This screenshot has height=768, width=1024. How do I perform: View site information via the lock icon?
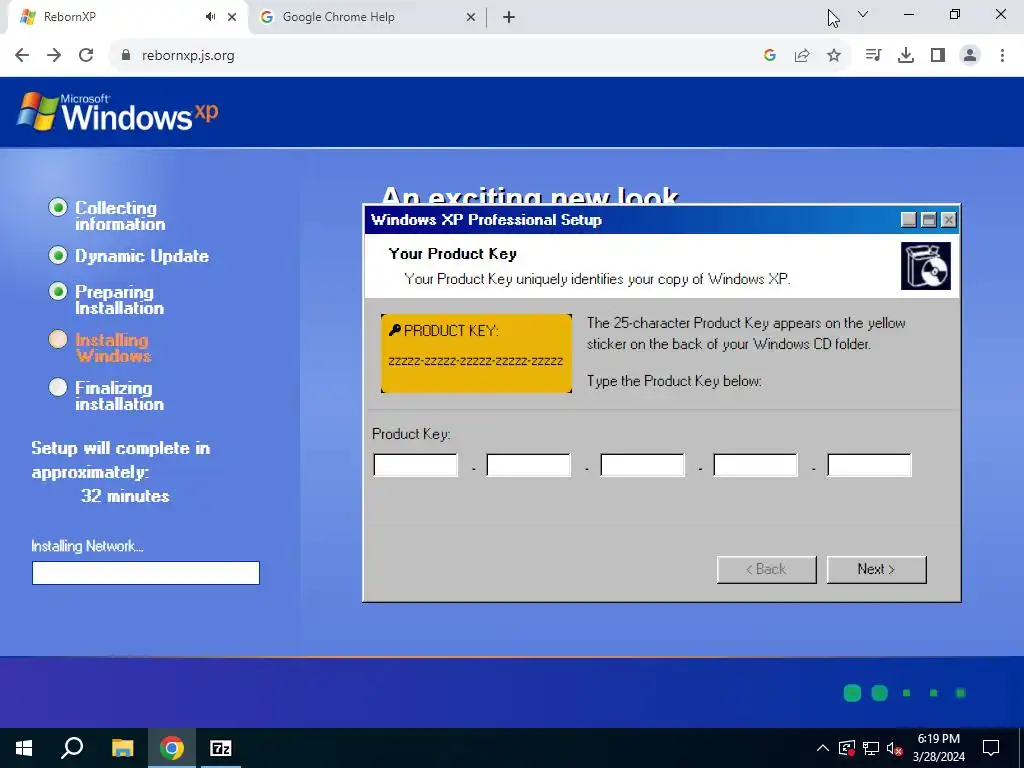pyautogui.click(x=126, y=56)
